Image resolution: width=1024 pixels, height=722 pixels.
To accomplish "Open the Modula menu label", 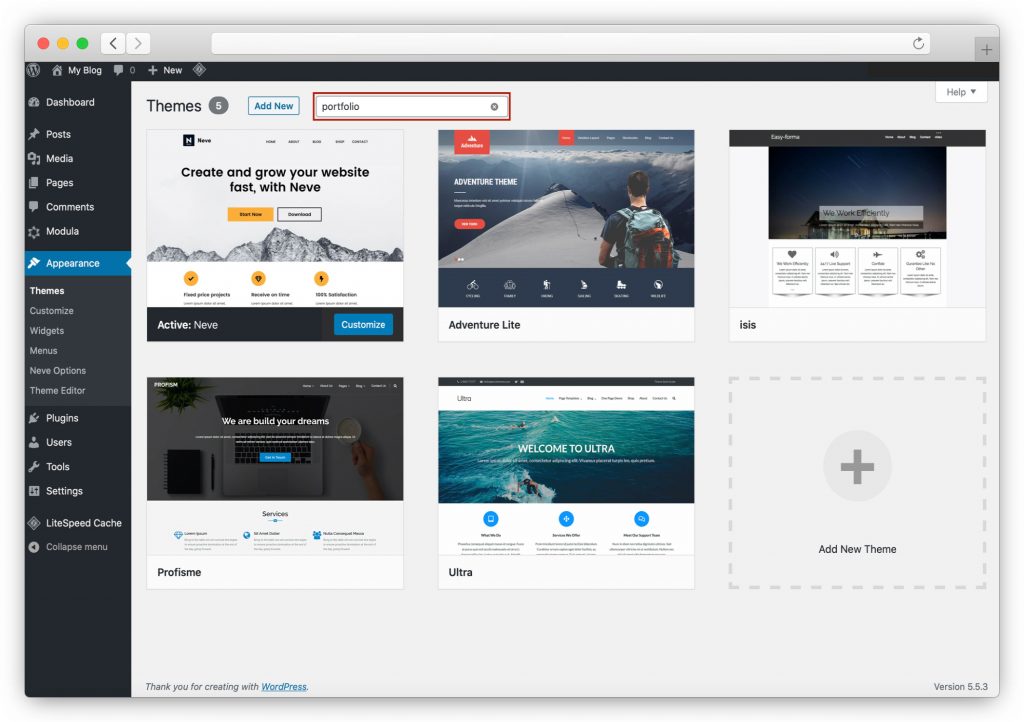I will coord(62,231).
